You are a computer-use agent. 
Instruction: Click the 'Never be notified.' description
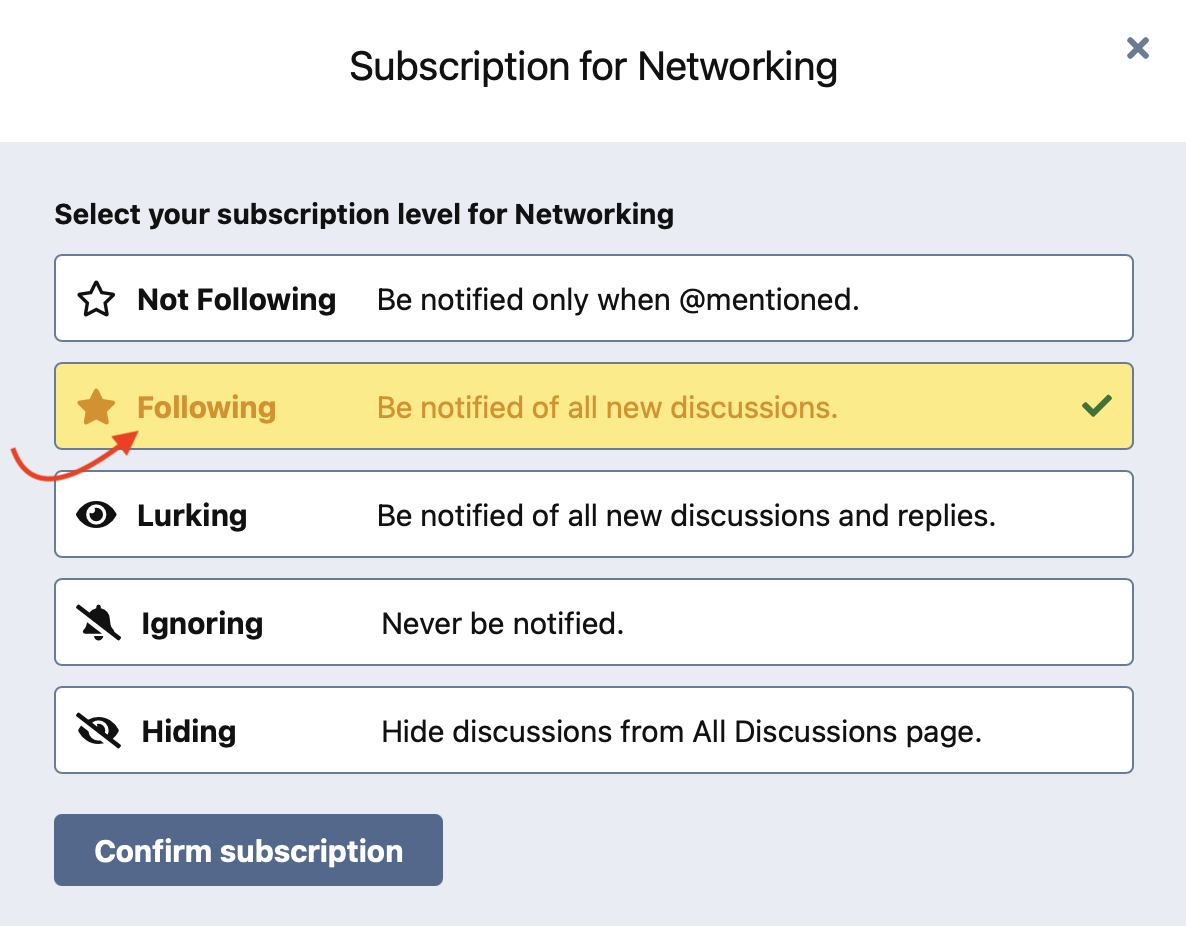coord(503,624)
